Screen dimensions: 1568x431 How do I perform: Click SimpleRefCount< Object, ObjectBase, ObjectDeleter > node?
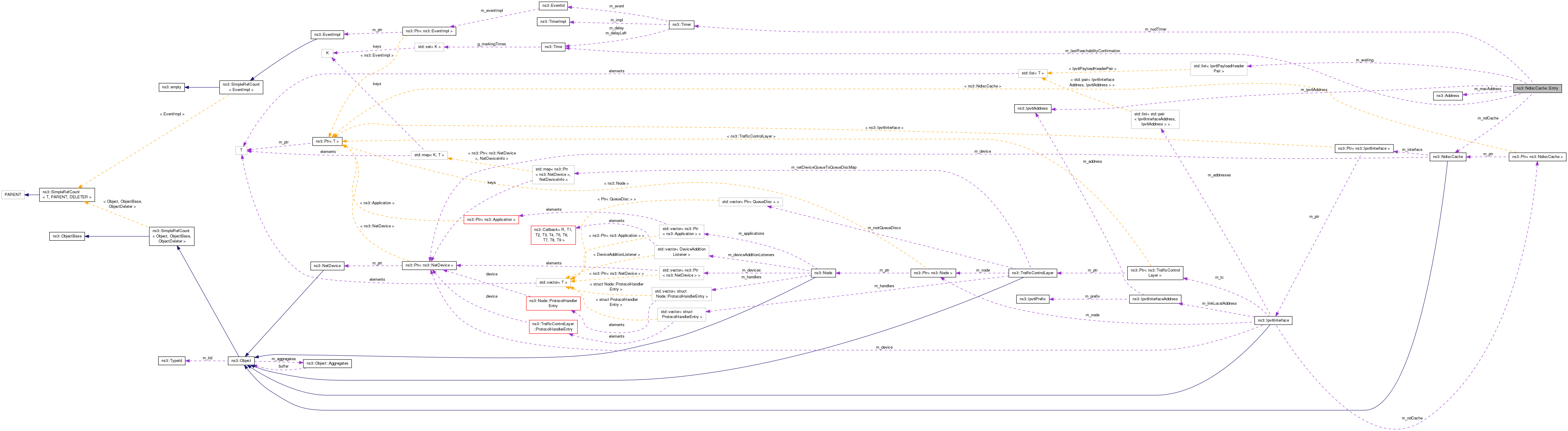click(x=172, y=236)
